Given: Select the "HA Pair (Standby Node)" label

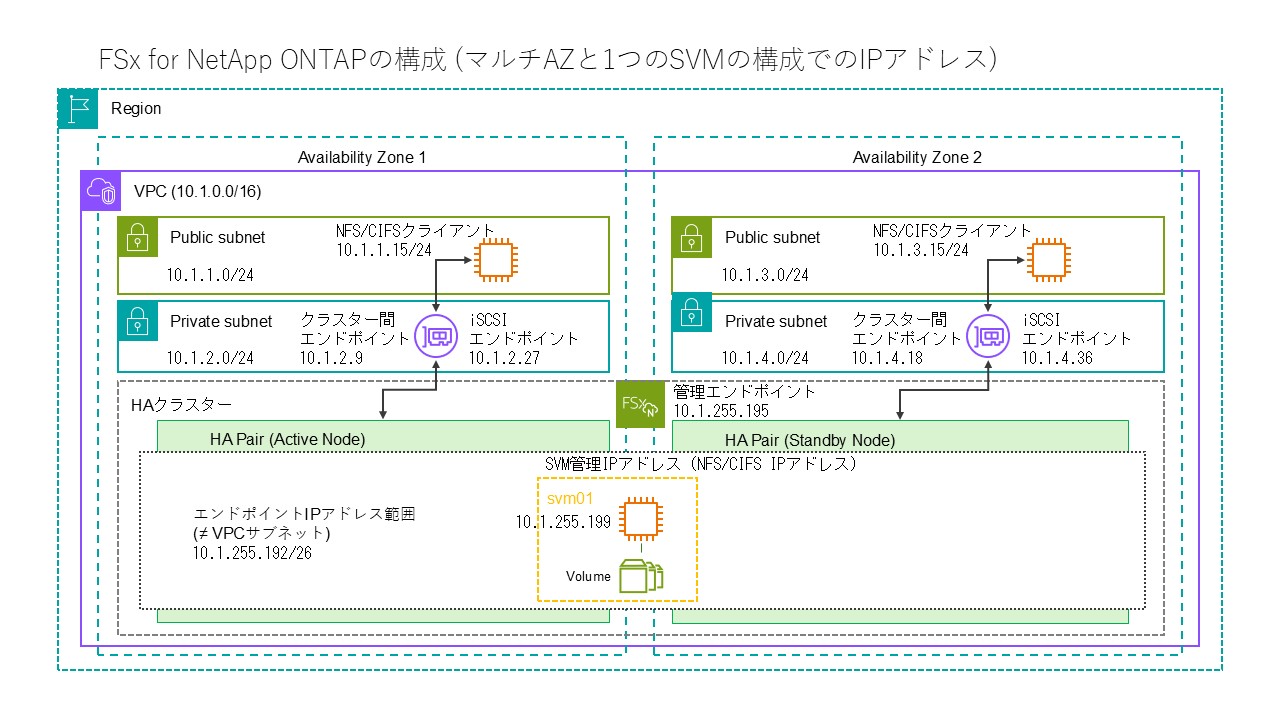Looking at the screenshot, I should pyautogui.click(x=810, y=440).
